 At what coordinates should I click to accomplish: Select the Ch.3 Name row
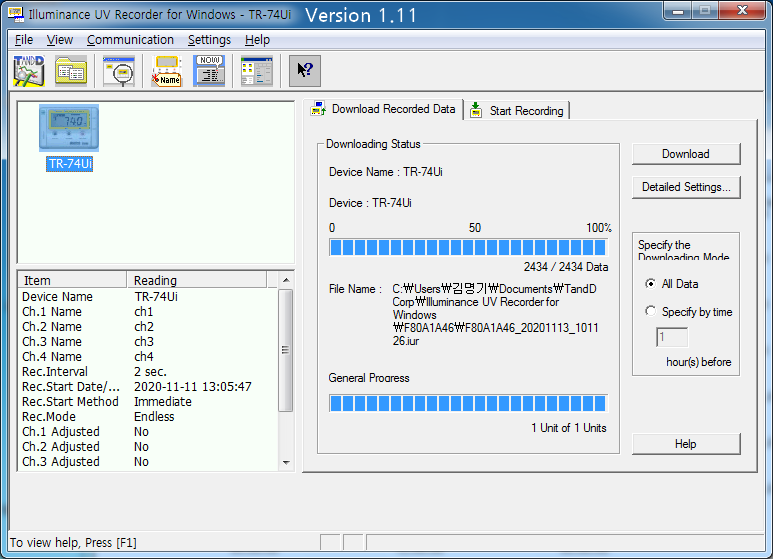148,342
